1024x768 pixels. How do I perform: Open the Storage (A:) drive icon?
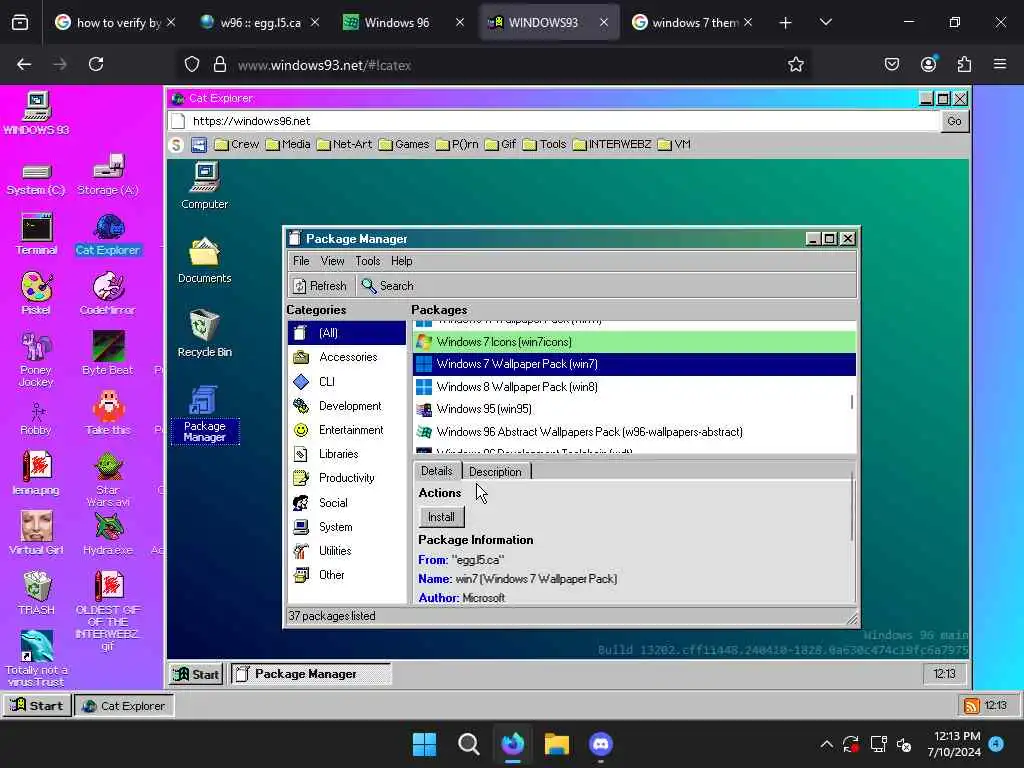coord(108,175)
